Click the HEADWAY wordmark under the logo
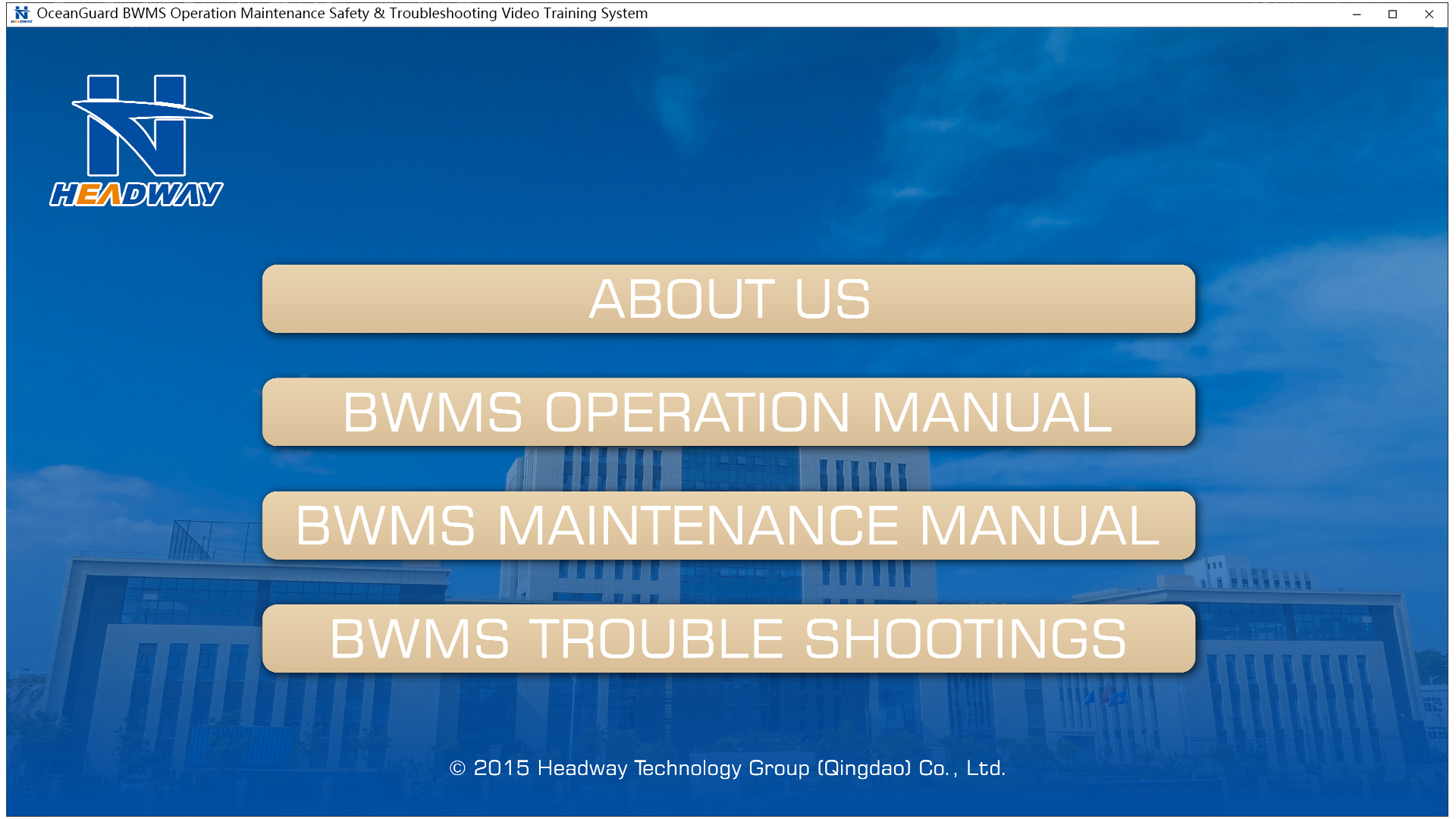 [136, 195]
